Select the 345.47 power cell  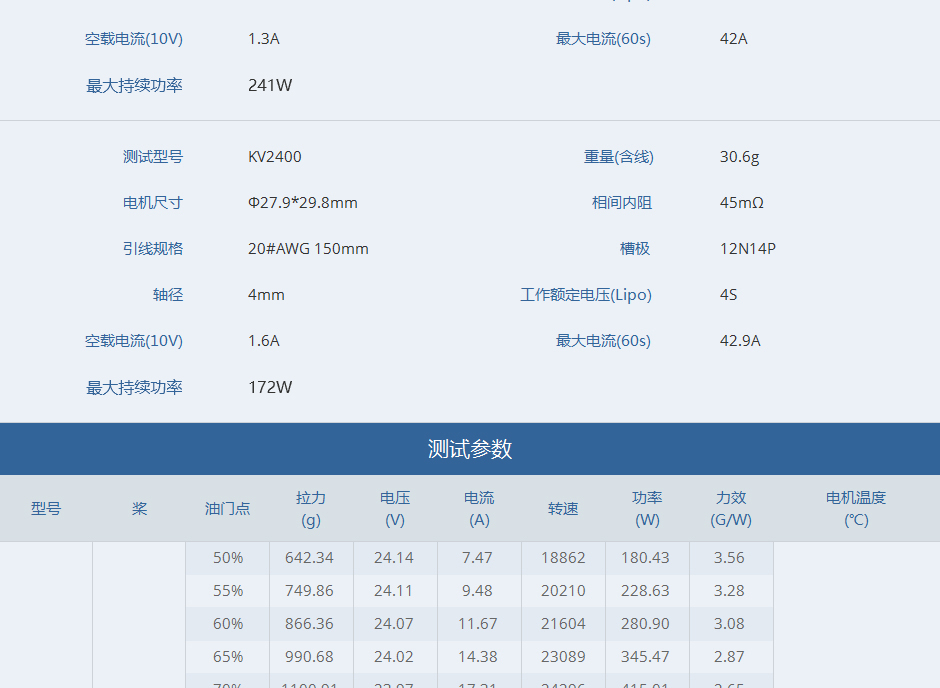click(x=645, y=657)
